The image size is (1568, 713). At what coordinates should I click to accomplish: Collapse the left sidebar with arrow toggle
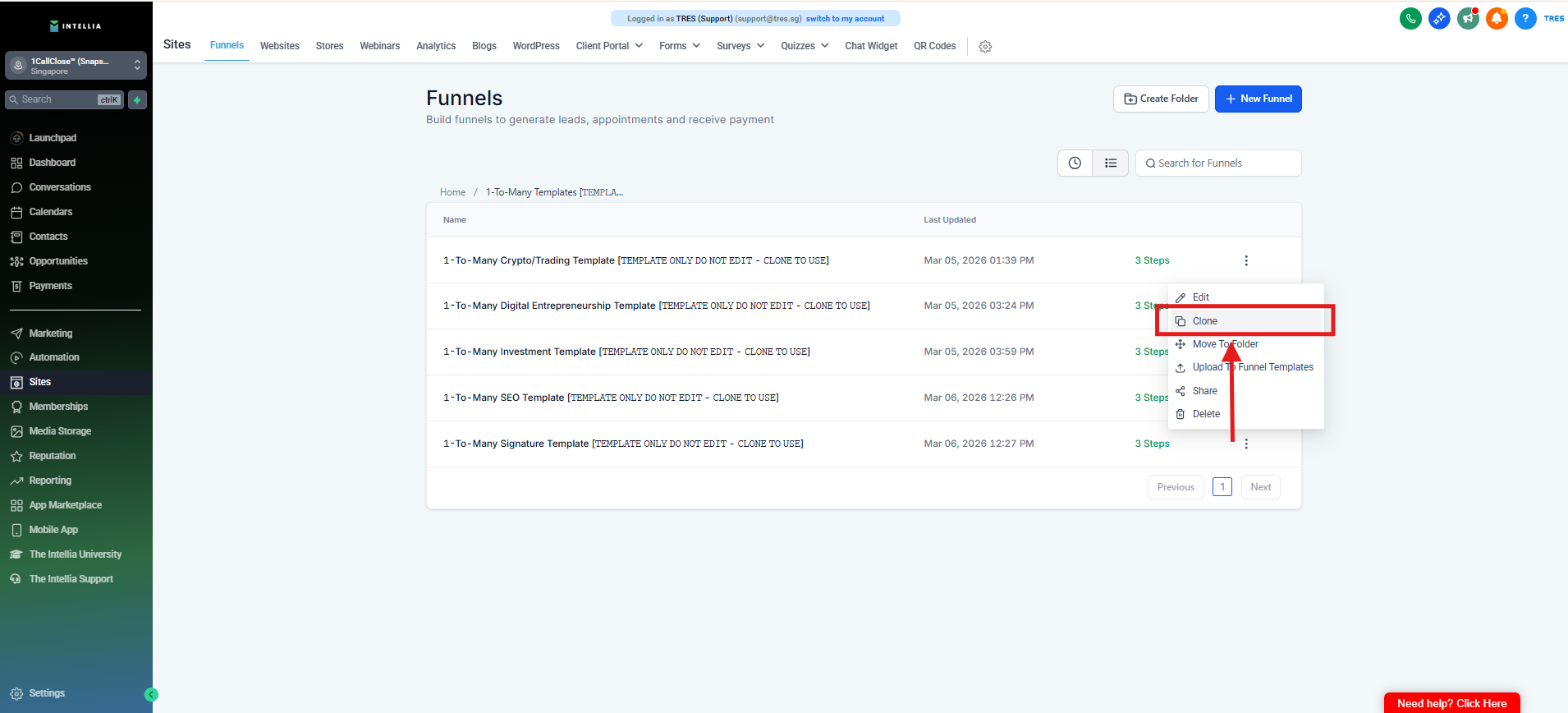click(151, 694)
